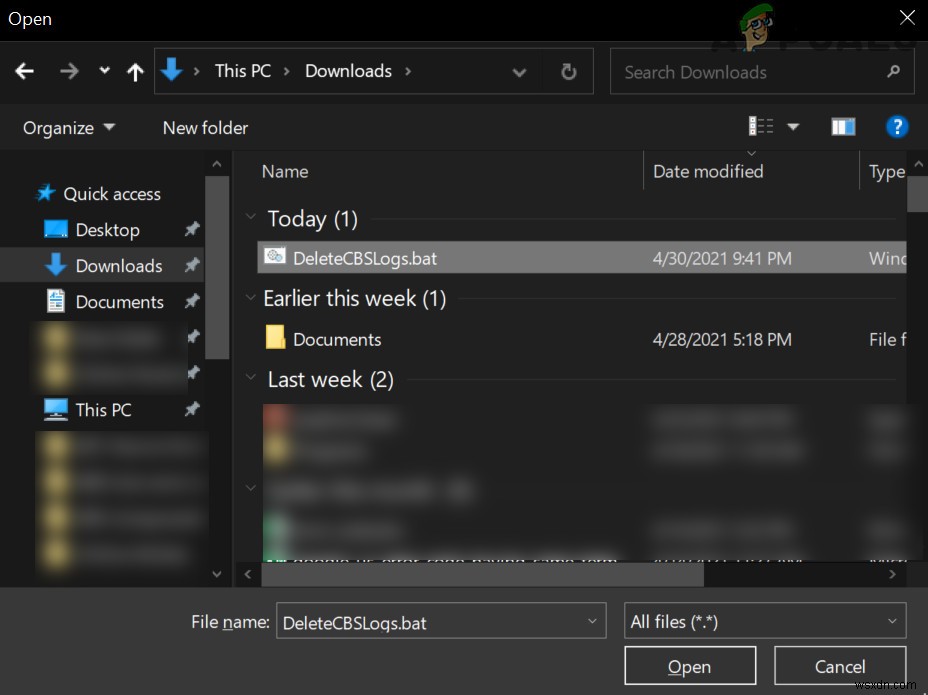This screenshot has width=928, height=695.
Task: Click the search magnifier in Search Downloads
Action: 893,71
